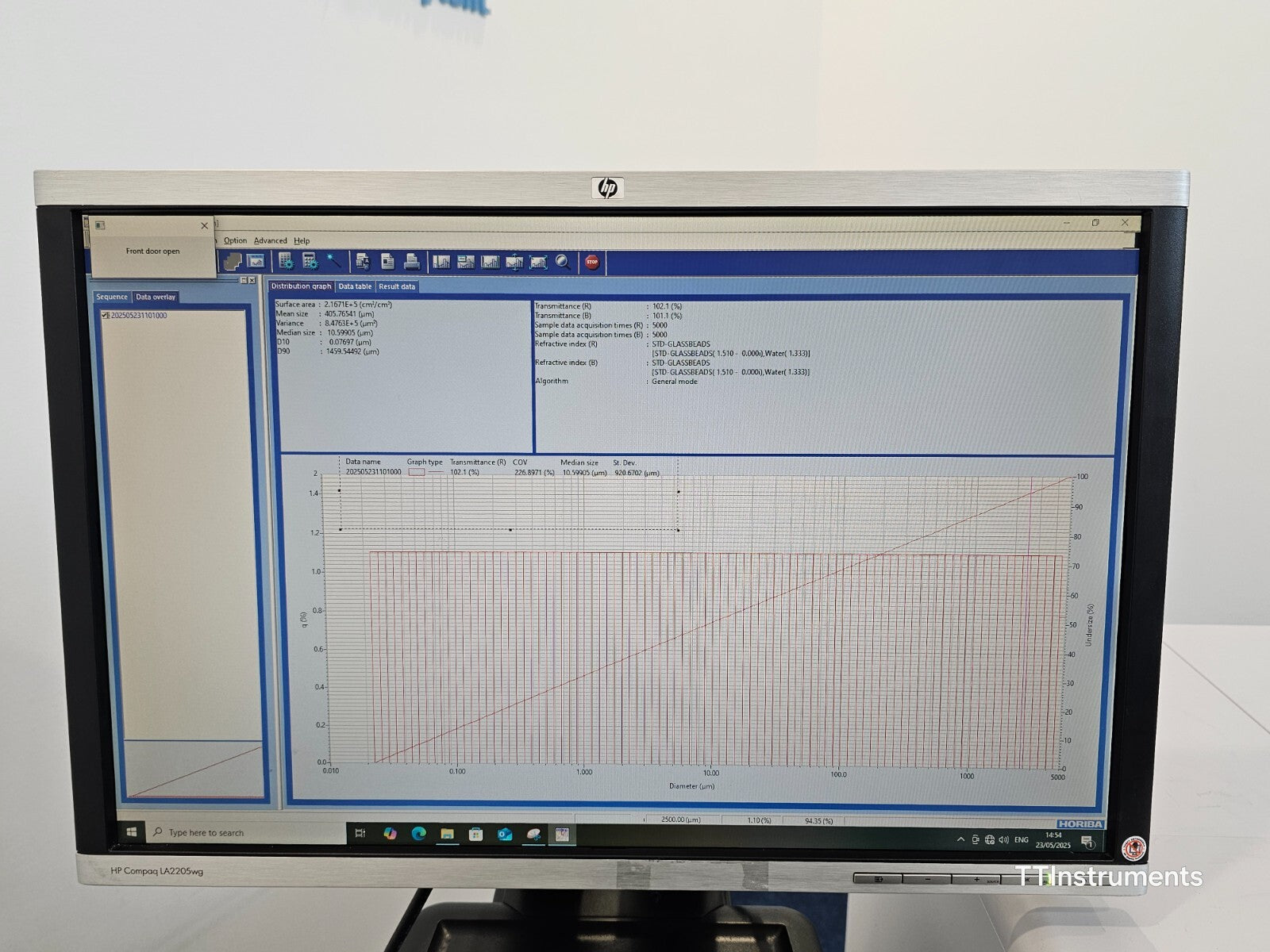Select the zoom magnifier toolbar icon
Screen dimensions: 1270x952
(562, 262)
